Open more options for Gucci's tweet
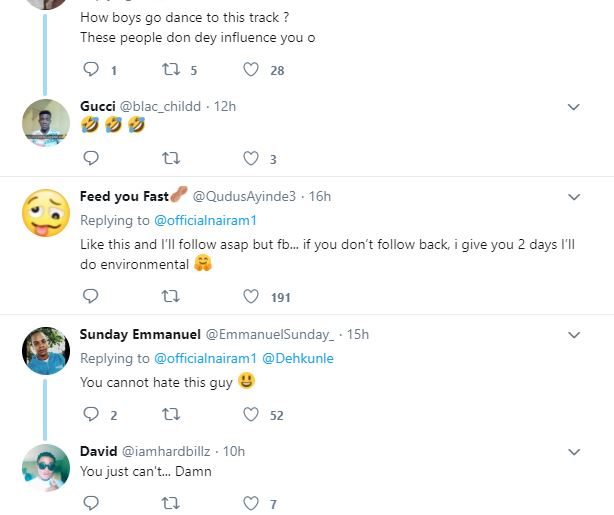614x515 pixels. point(574,107)
